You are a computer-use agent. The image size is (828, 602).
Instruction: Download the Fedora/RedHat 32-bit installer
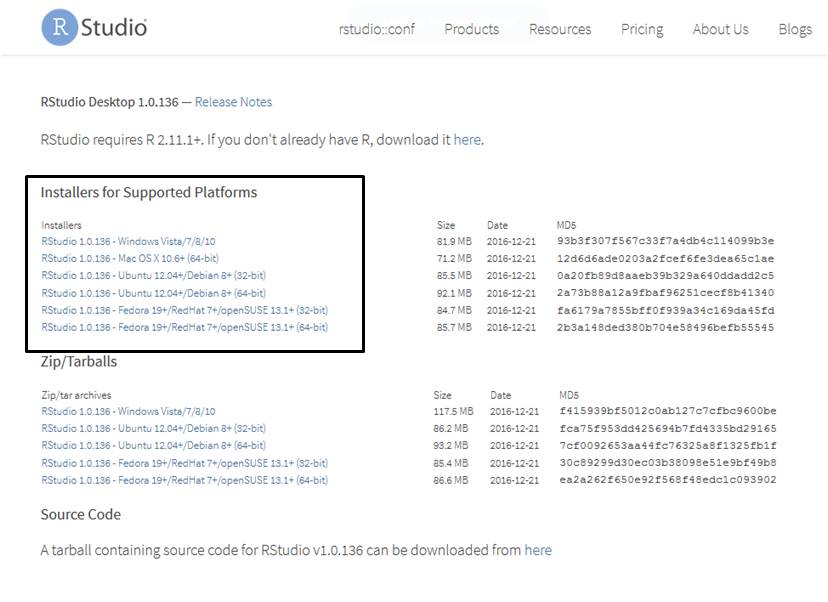184,310
